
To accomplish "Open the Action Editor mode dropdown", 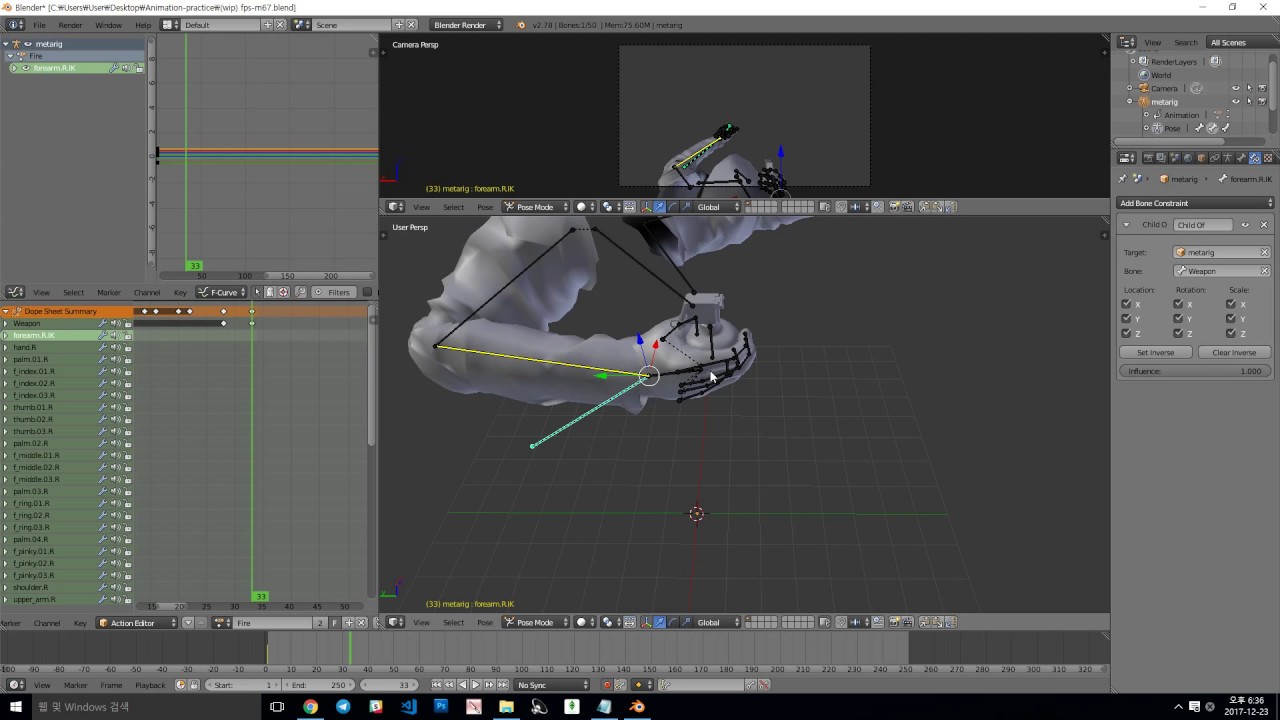I will point(137,623).
